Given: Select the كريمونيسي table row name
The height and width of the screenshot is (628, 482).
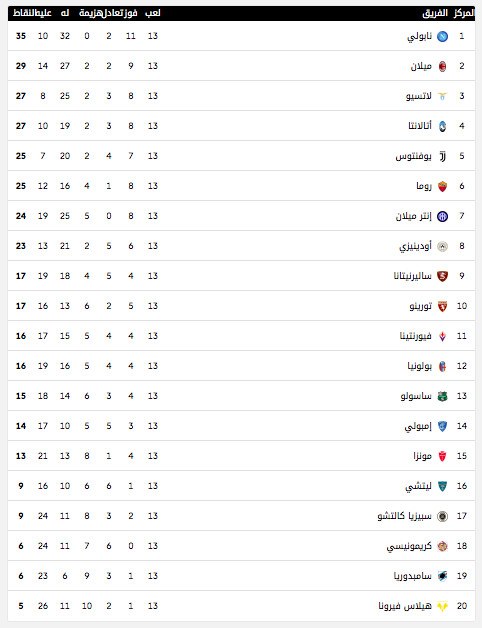Looking at the screenshot, I should (409, 546).
